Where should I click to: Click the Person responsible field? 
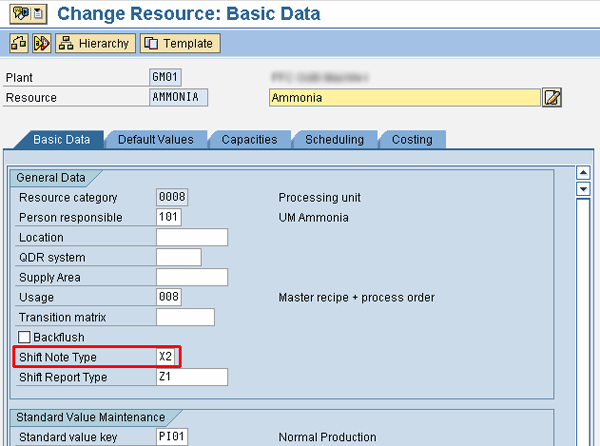click(169, 217)
